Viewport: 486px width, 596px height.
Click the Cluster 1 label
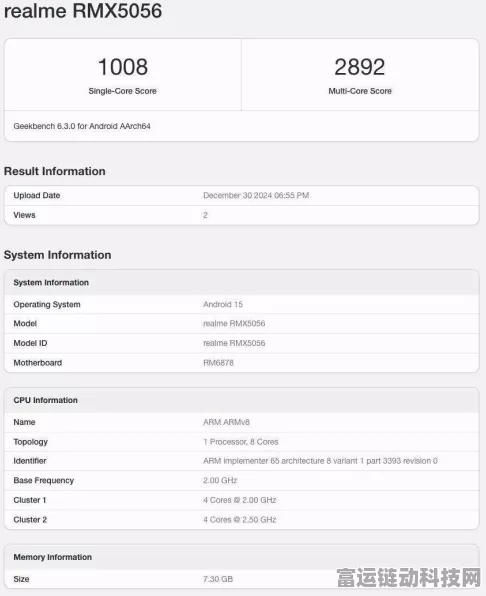(30, 500)
